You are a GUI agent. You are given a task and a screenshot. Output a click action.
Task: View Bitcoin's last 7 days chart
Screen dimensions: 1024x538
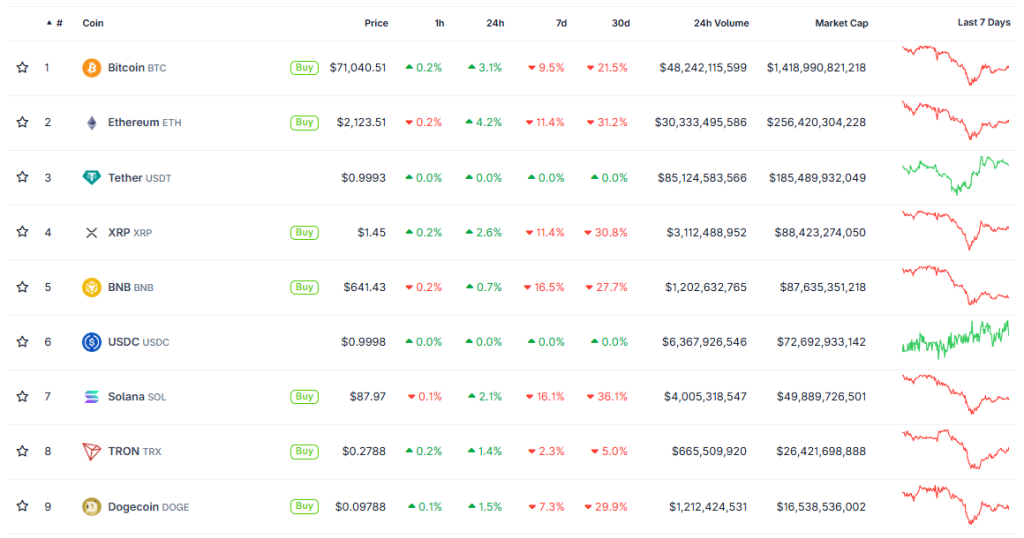[955, 65]
